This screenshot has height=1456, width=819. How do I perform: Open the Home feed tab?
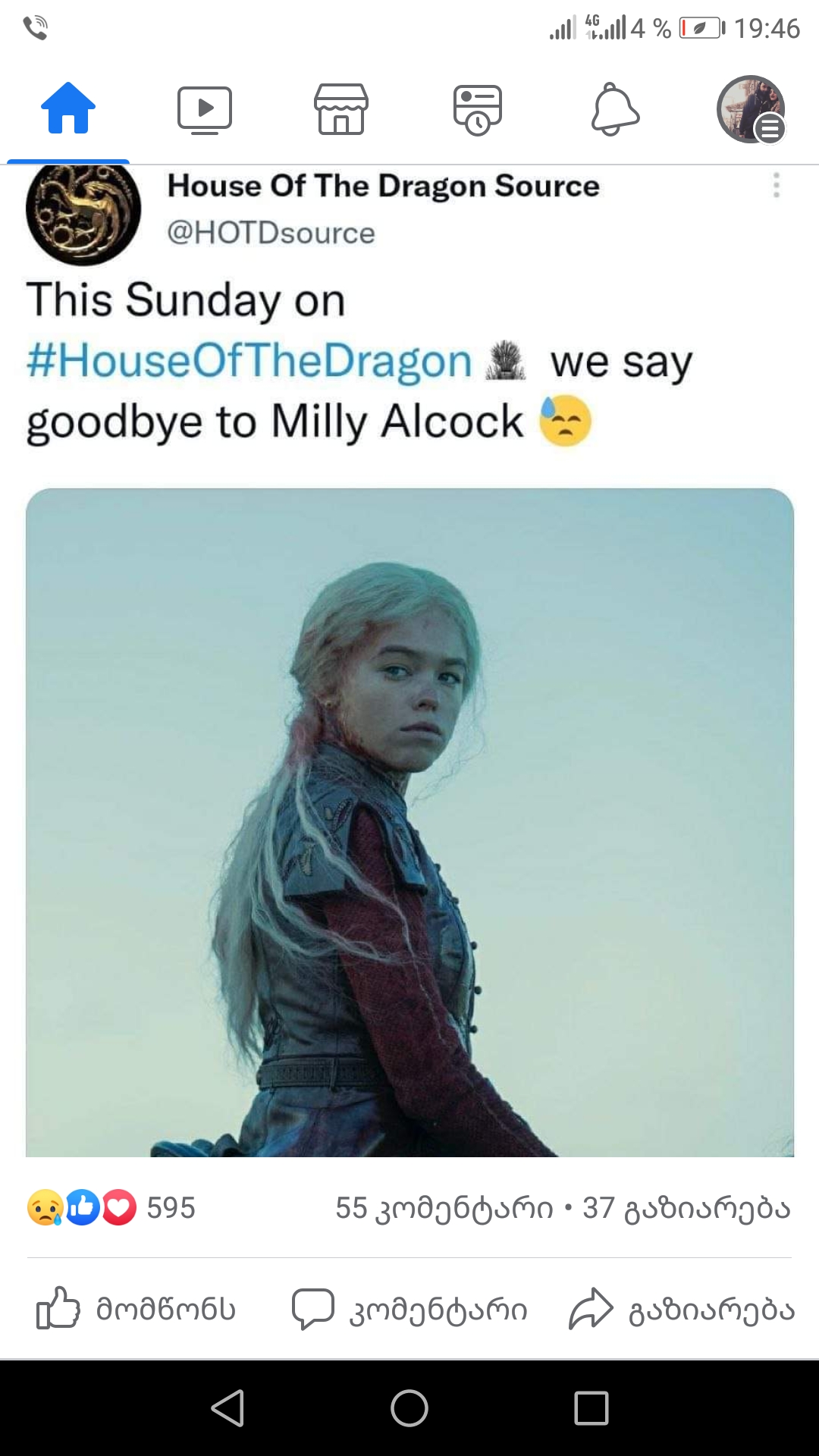click(68, 108)
